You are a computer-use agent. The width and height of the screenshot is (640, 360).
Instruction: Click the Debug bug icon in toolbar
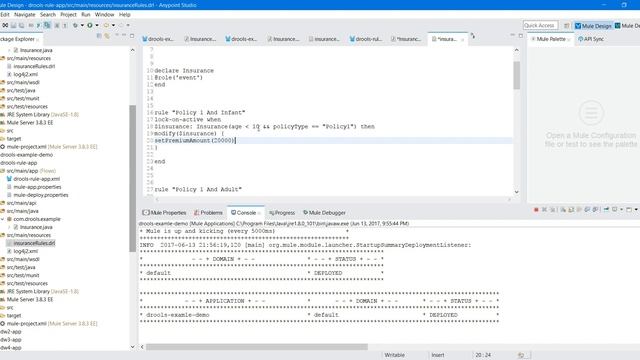[x=75, y=25]
